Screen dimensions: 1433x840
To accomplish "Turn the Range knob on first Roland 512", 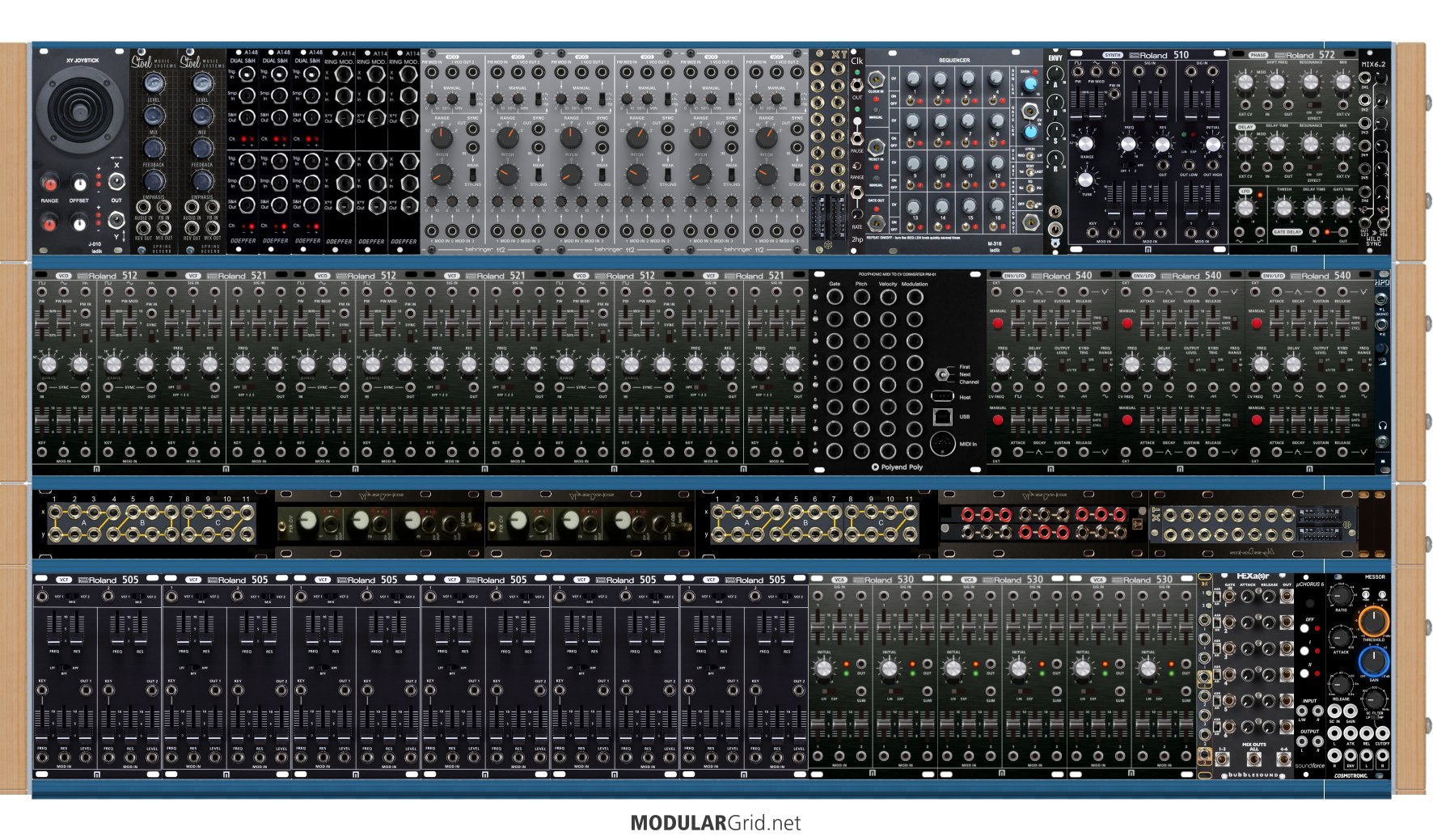I will (x=49, y=363).
